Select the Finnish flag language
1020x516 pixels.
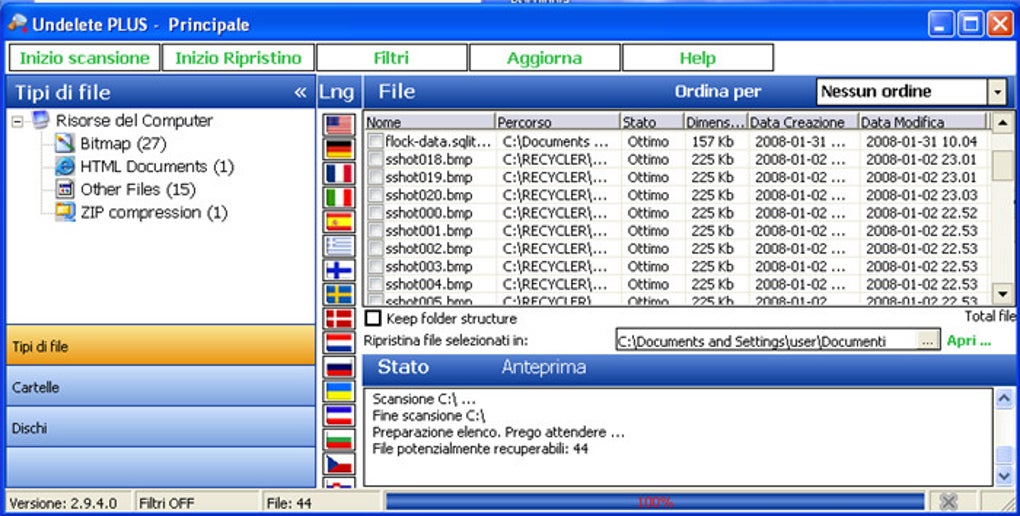click(339, 270)
